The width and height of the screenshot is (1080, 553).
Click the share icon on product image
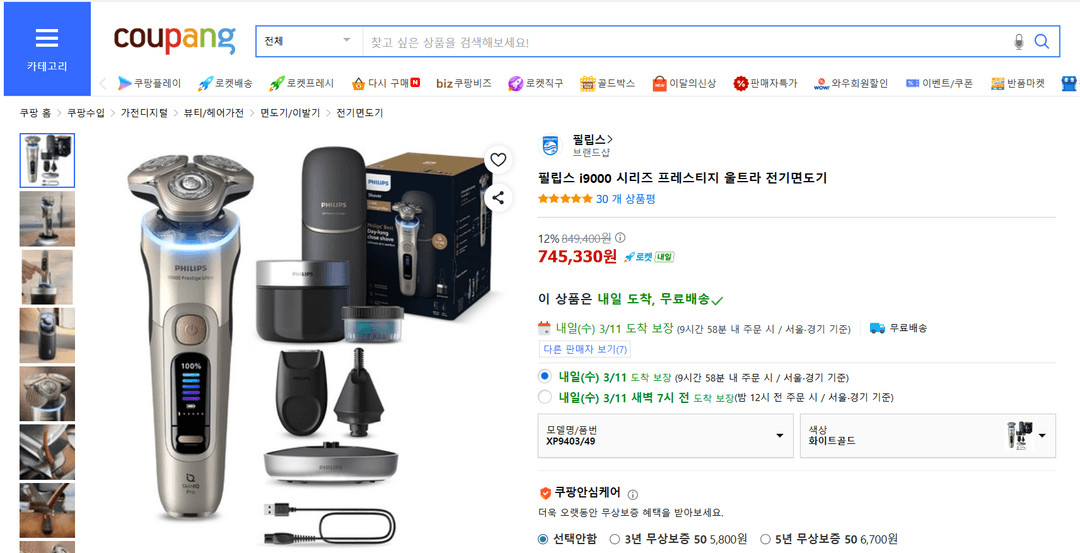tap(498, 198)
